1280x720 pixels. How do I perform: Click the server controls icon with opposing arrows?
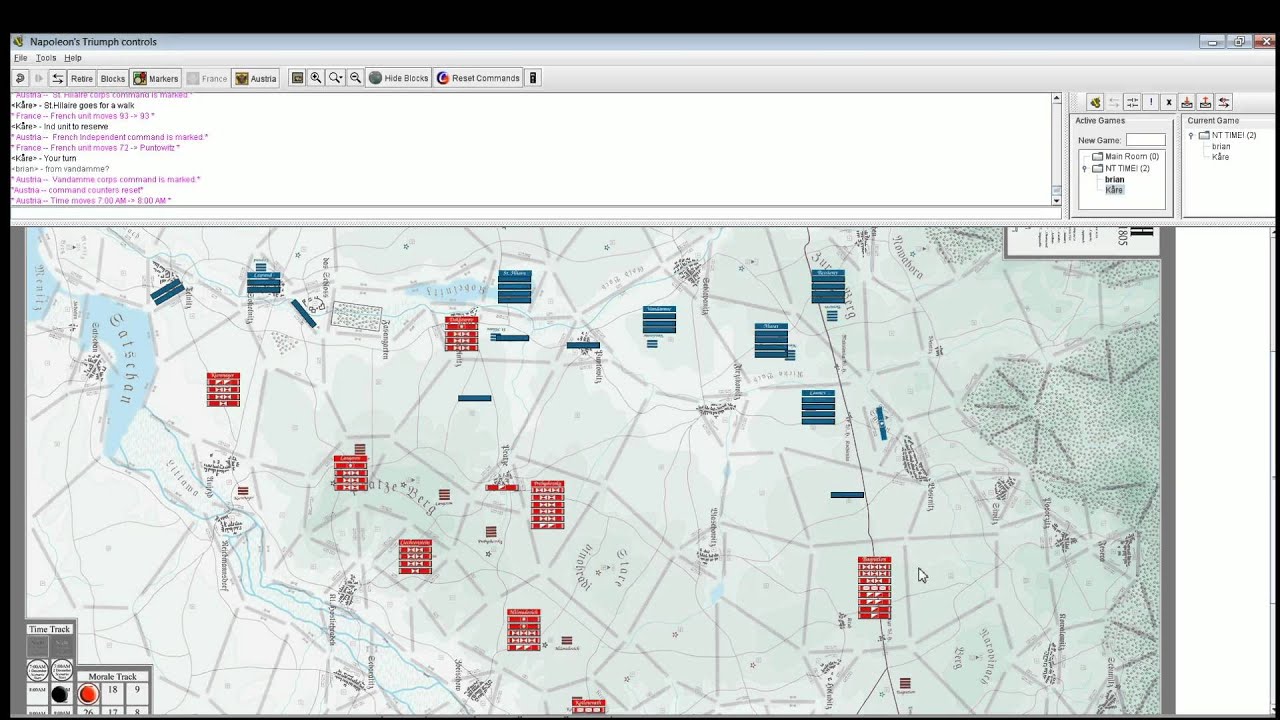coord(1132,102)
